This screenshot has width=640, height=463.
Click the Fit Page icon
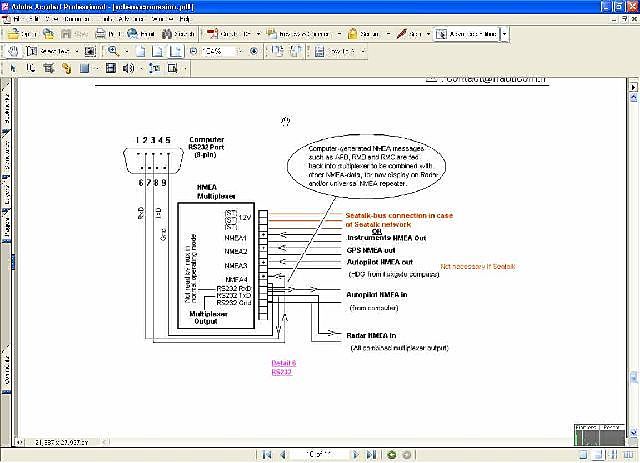point(157,51)
